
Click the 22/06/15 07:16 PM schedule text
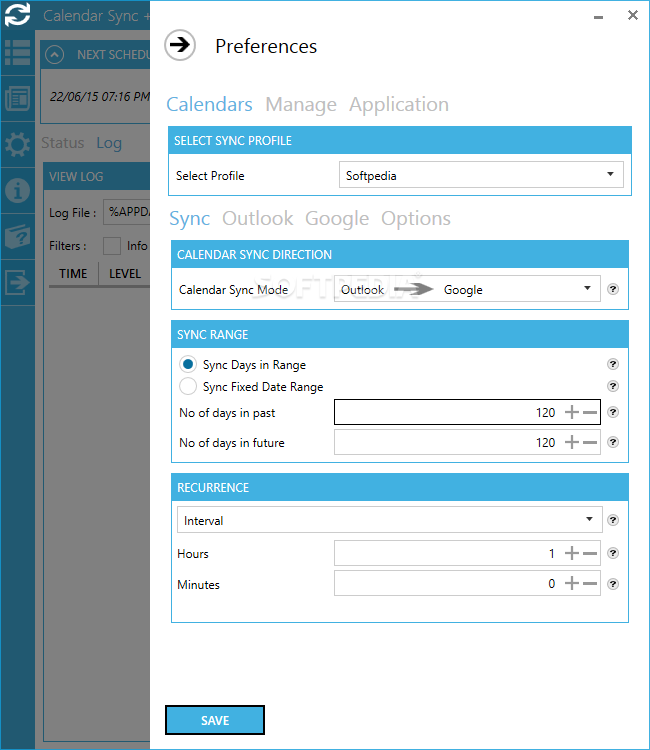[100, 97]
